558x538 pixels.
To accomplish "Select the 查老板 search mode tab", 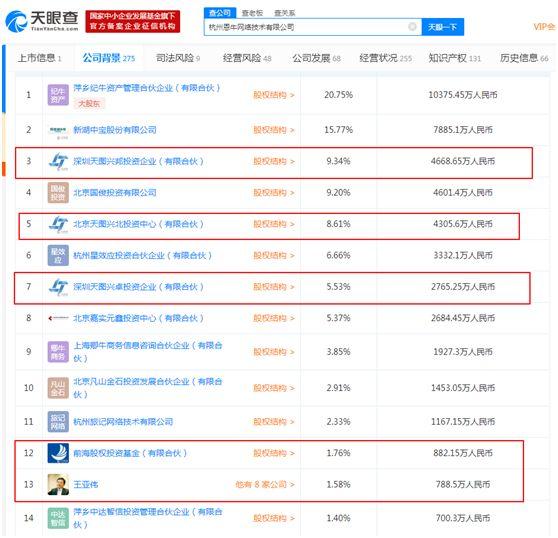I will click(x=252, y=13).
